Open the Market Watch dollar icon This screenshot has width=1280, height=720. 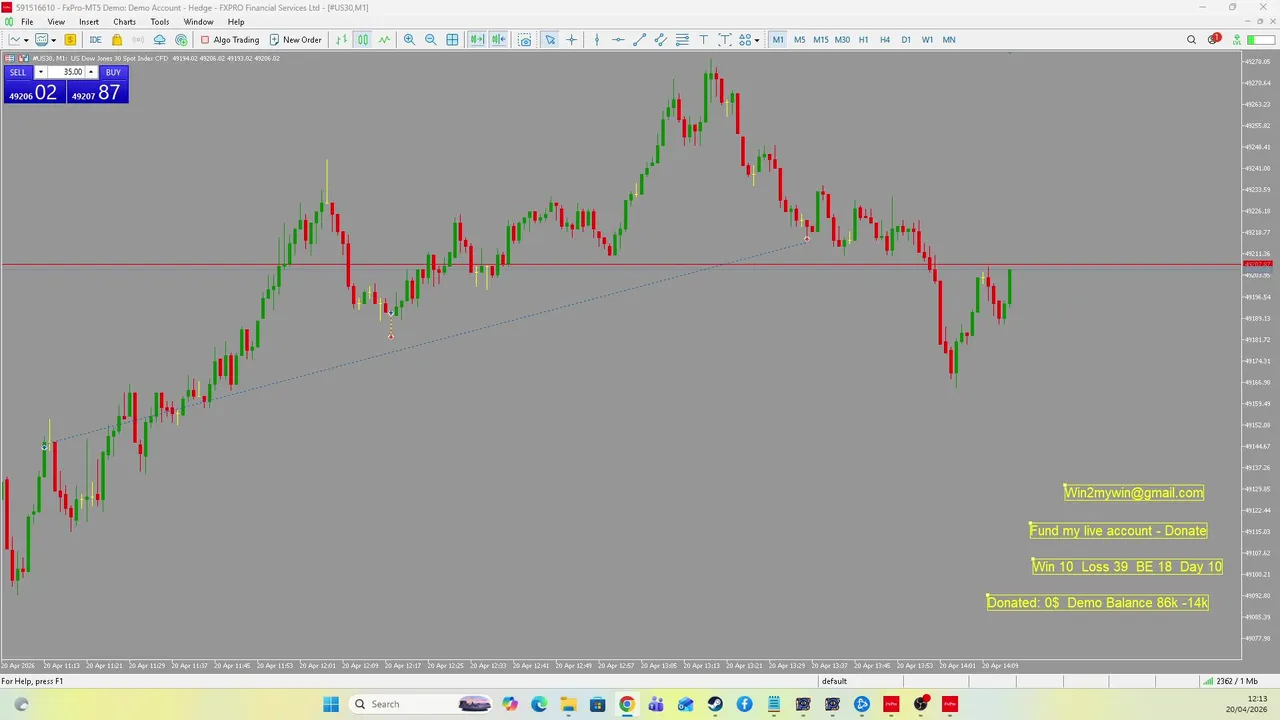point(70,40)
